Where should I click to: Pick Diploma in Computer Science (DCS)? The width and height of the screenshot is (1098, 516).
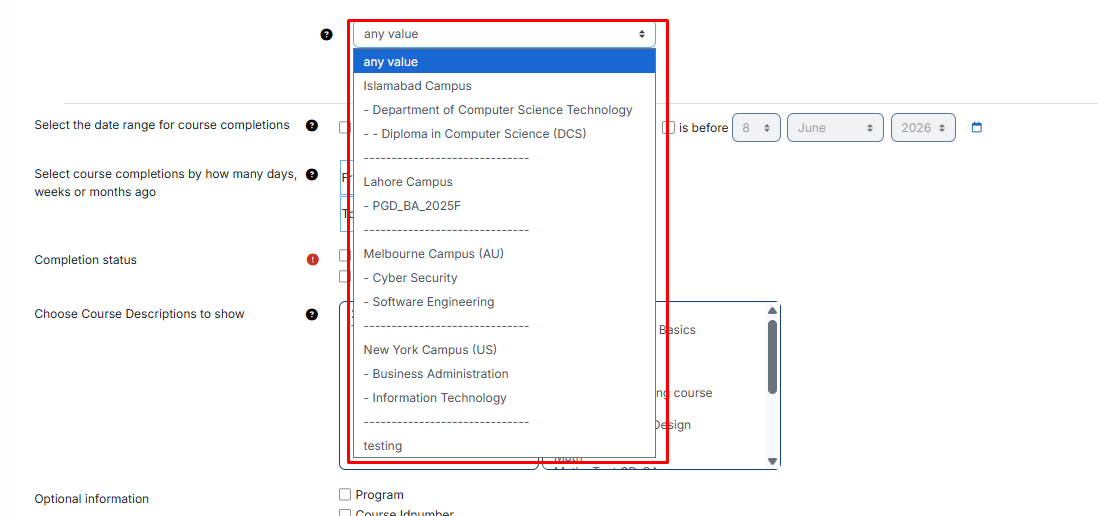tap(504, 134)
